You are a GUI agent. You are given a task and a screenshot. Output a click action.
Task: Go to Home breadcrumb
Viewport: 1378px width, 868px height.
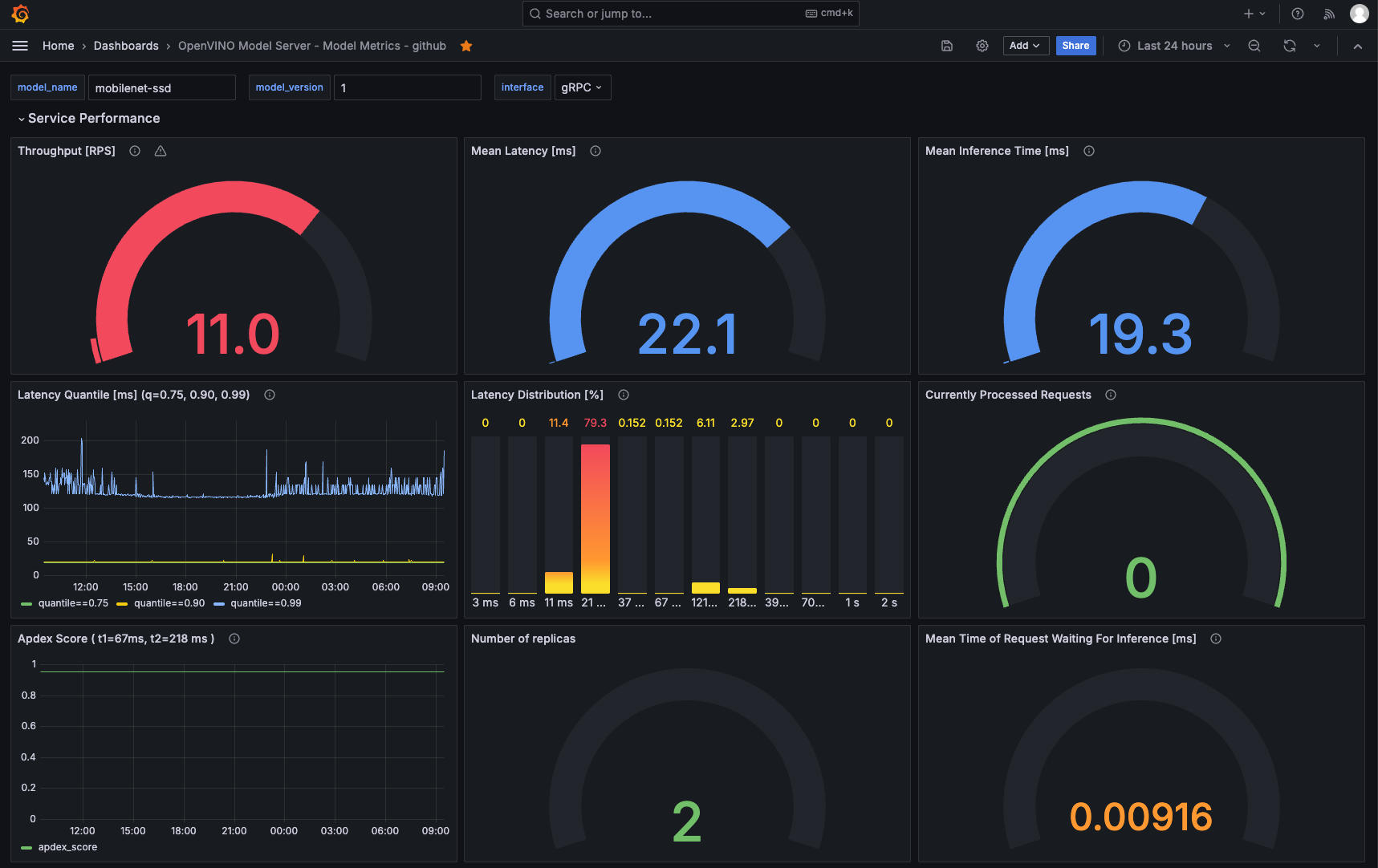click(x=58, y=46)
